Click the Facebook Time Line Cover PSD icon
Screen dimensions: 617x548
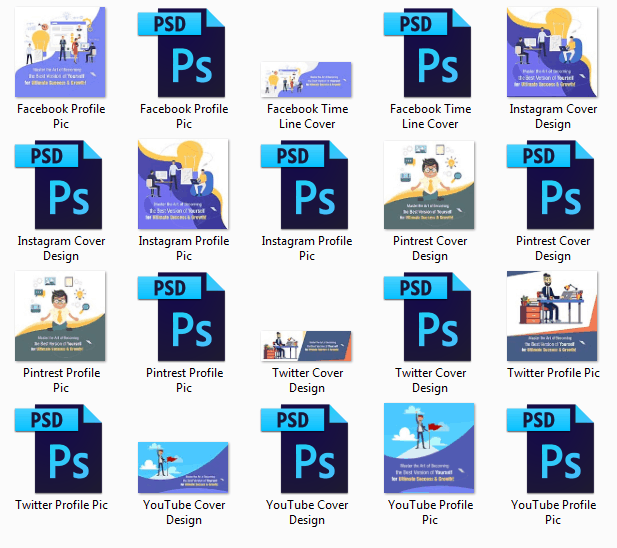tap(430, 52)
